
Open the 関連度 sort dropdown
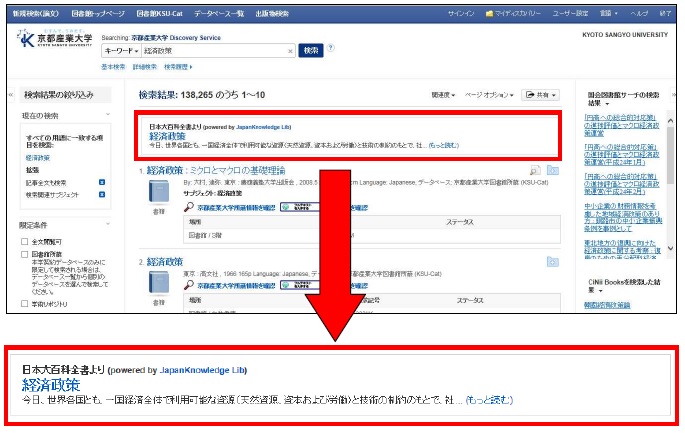[443, 95]
